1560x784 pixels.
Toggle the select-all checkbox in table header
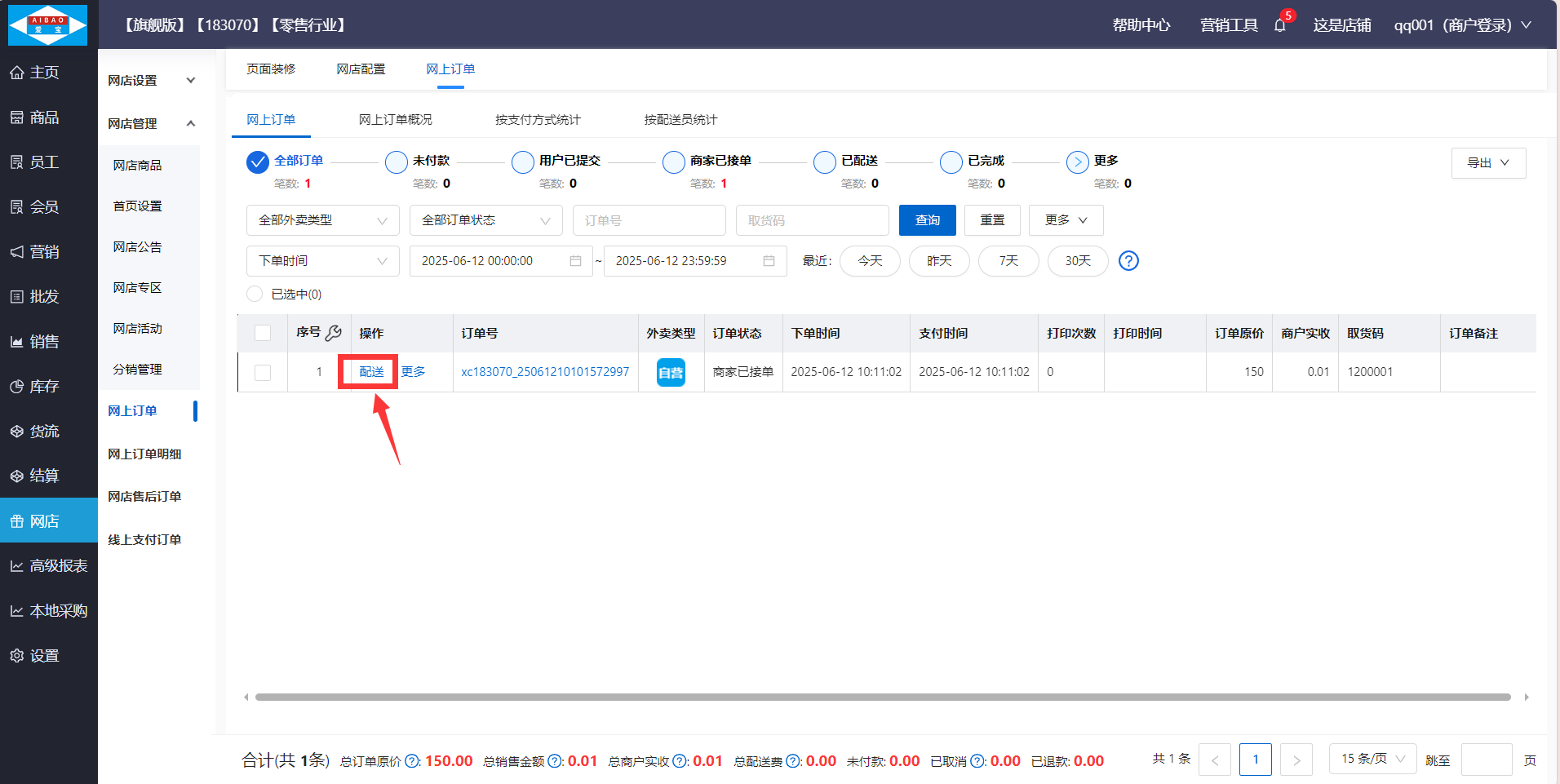[263, 333]
